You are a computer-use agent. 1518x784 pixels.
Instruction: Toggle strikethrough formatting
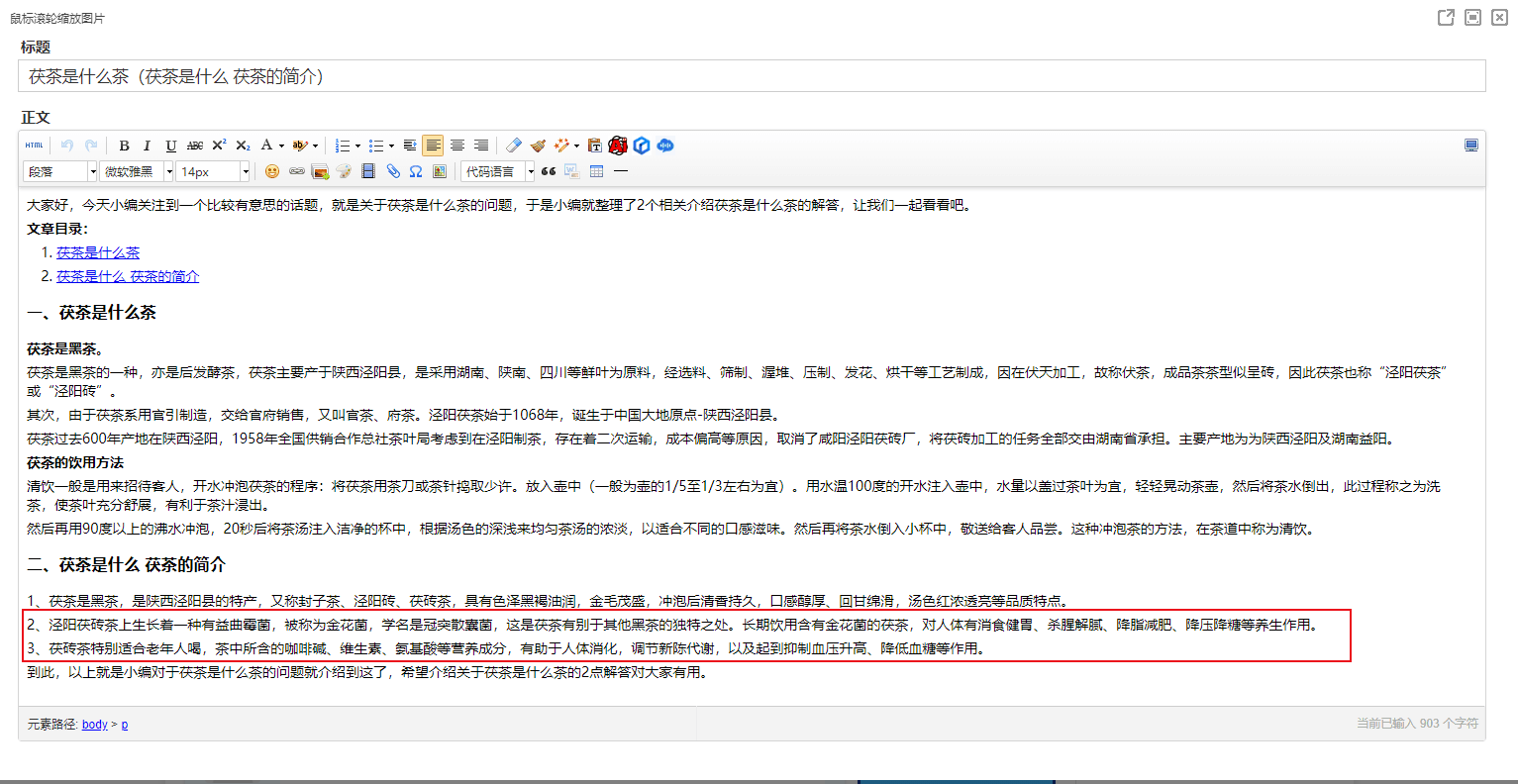pyautogui.click(x=195, y=146)
